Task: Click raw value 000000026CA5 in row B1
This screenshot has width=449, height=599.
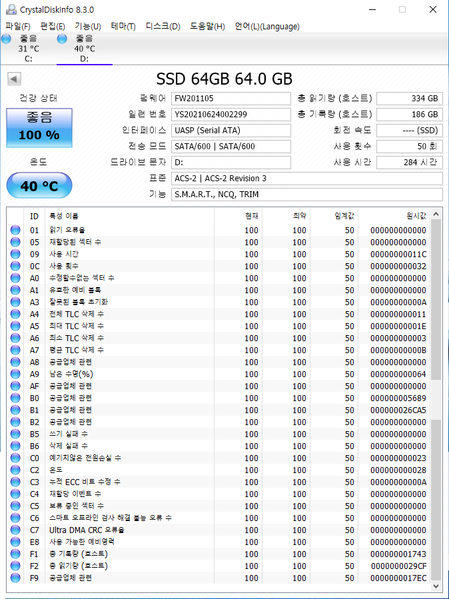Action: point(398,410)
